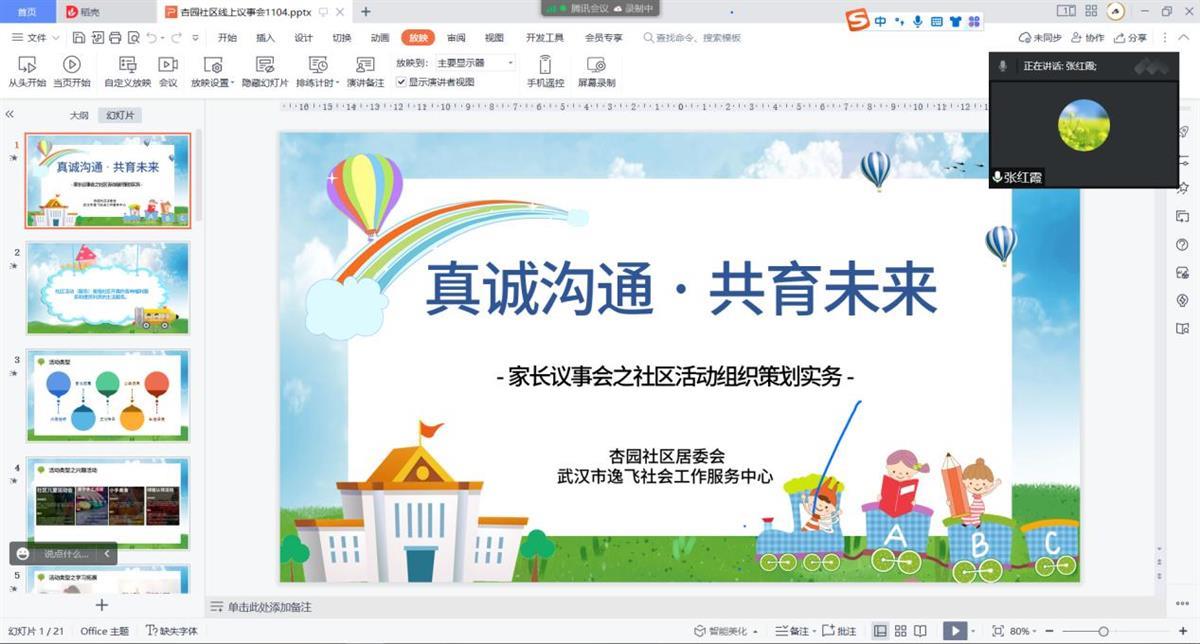Uncheck 显示演讲者视图 checkbox
Viewport: 1200px width, 644px height.
(x=401, y=83)
